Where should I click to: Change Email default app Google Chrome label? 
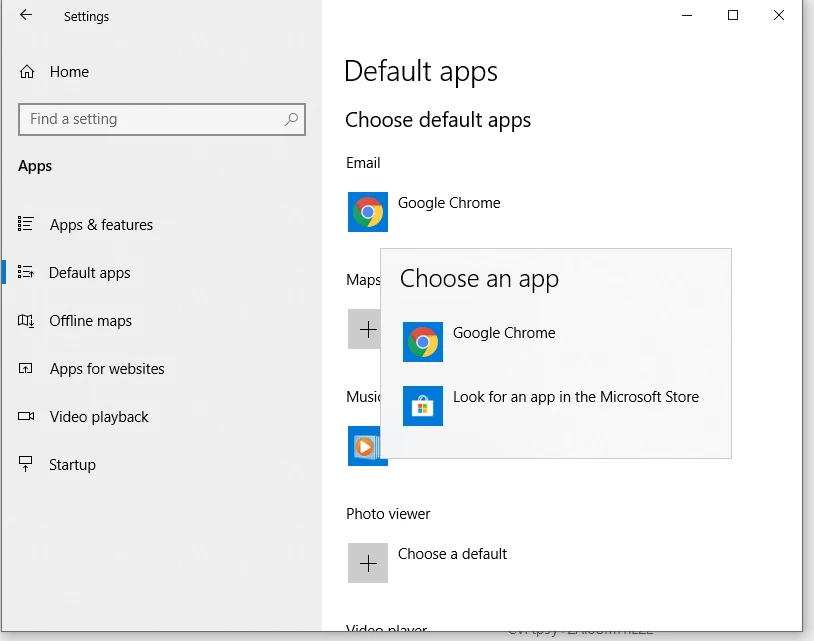coord(449,203)
